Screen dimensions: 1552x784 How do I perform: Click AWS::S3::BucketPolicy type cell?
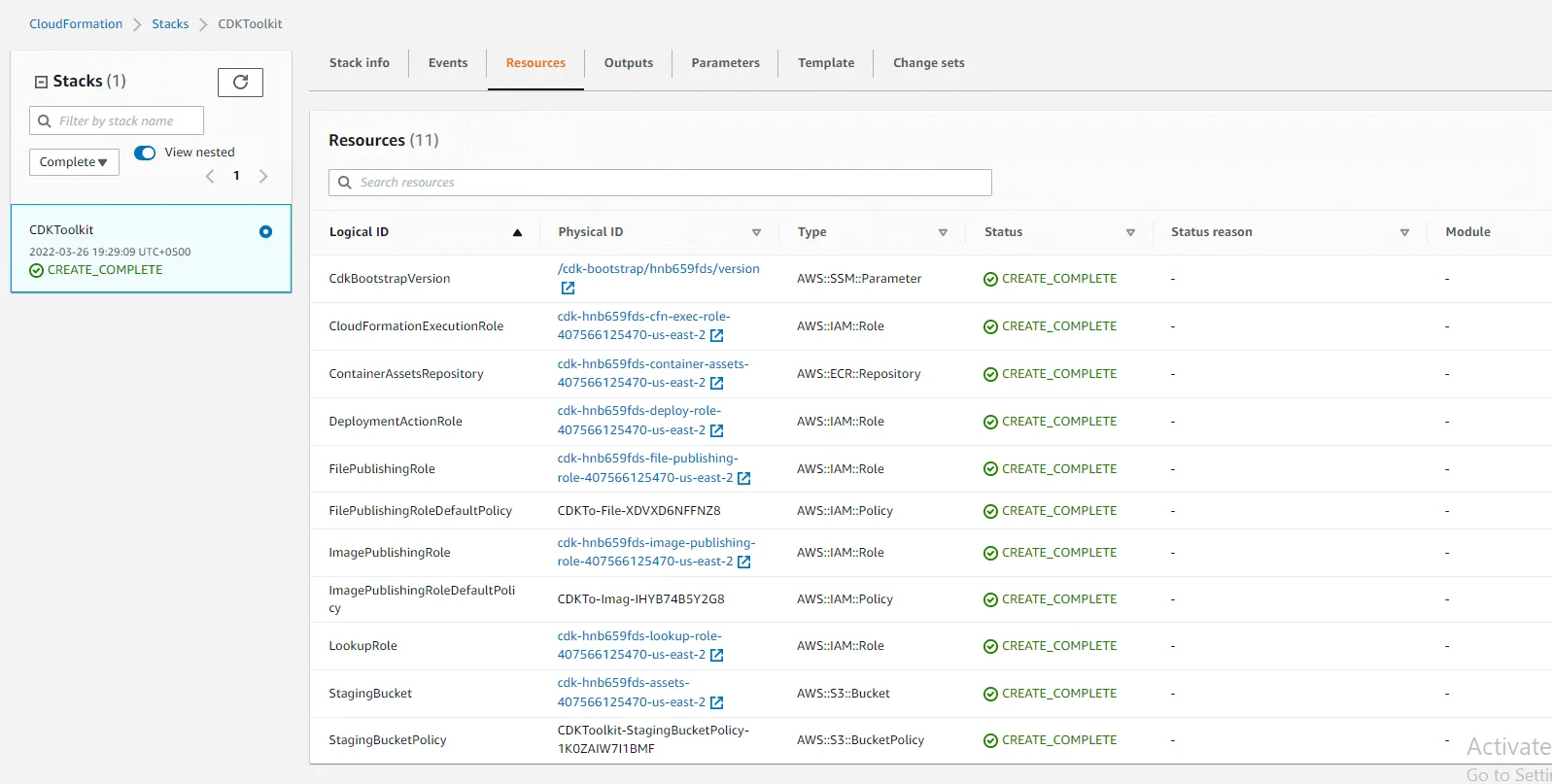[x=860, y=740]
